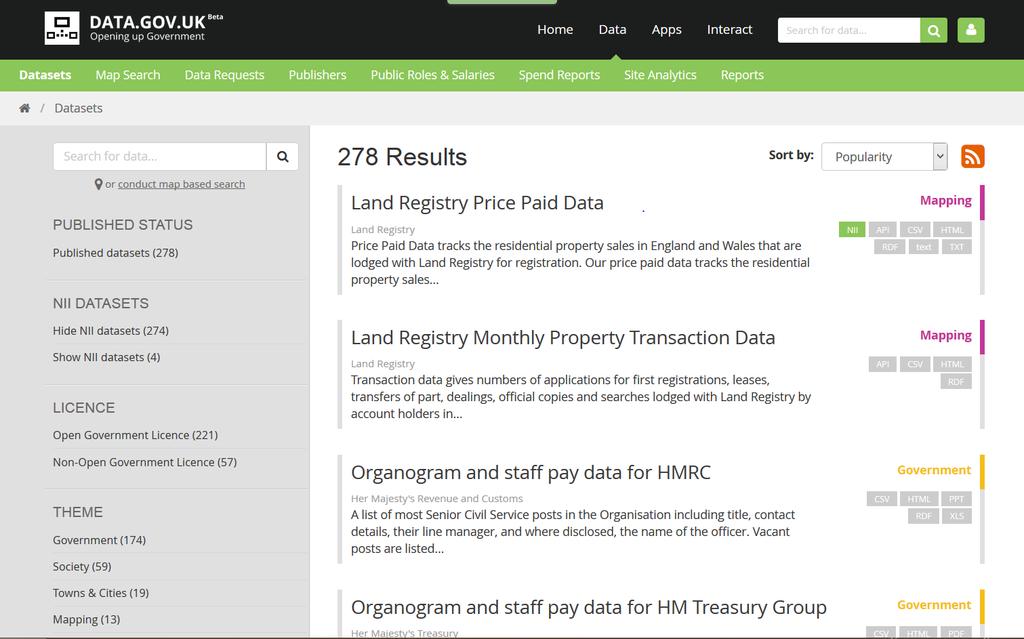Click the map pin icon beside map search link
The height and width of the screenshot is (639, 1024).
point(98,184)
